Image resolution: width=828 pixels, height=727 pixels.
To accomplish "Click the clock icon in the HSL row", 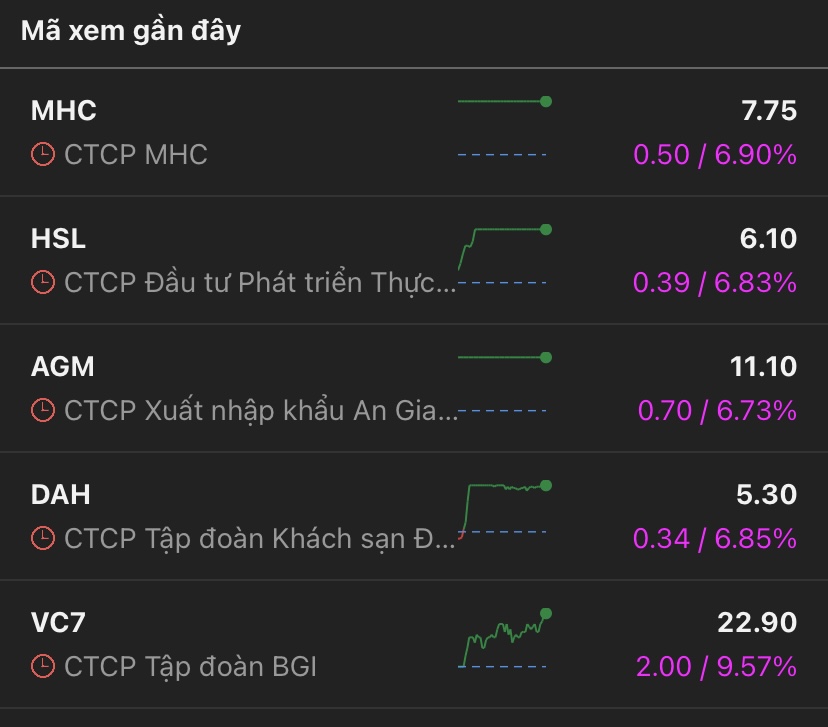I will click(x=43, y=283).
